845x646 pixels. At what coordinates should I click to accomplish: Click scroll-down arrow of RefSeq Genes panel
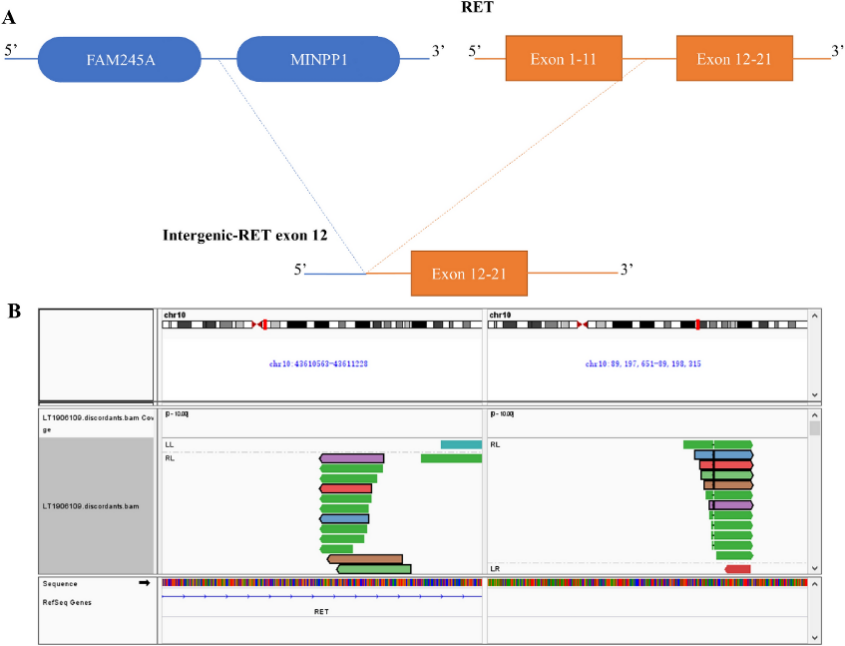pos(815,636)
